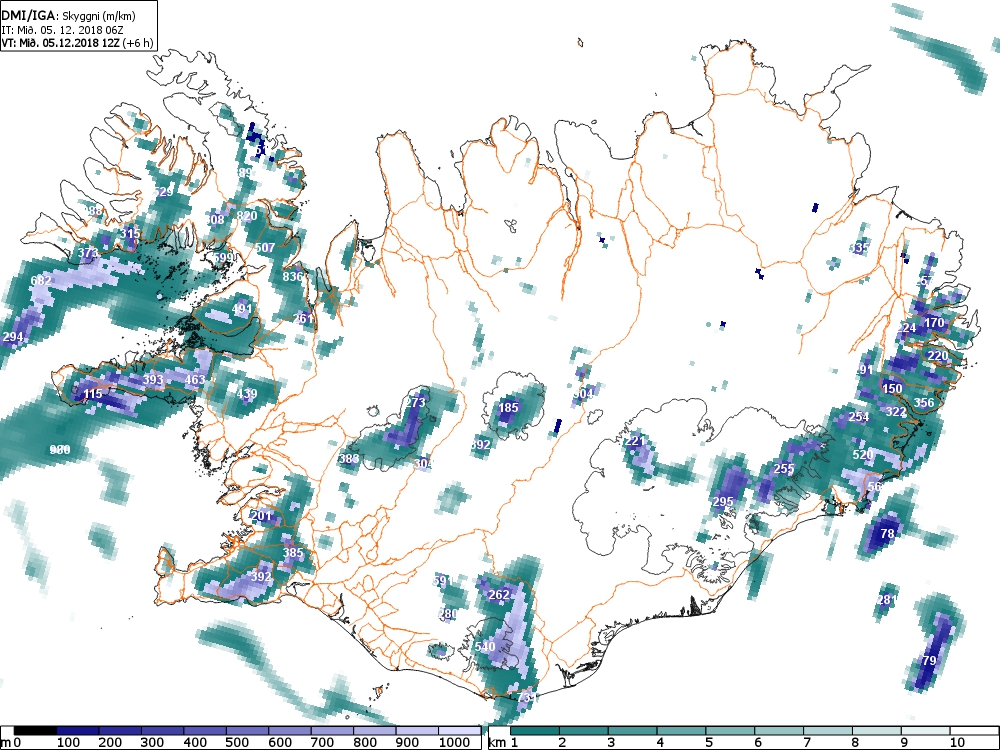Click the 10 label on km scale
The image size is (1000, 750).
point(957,742)
